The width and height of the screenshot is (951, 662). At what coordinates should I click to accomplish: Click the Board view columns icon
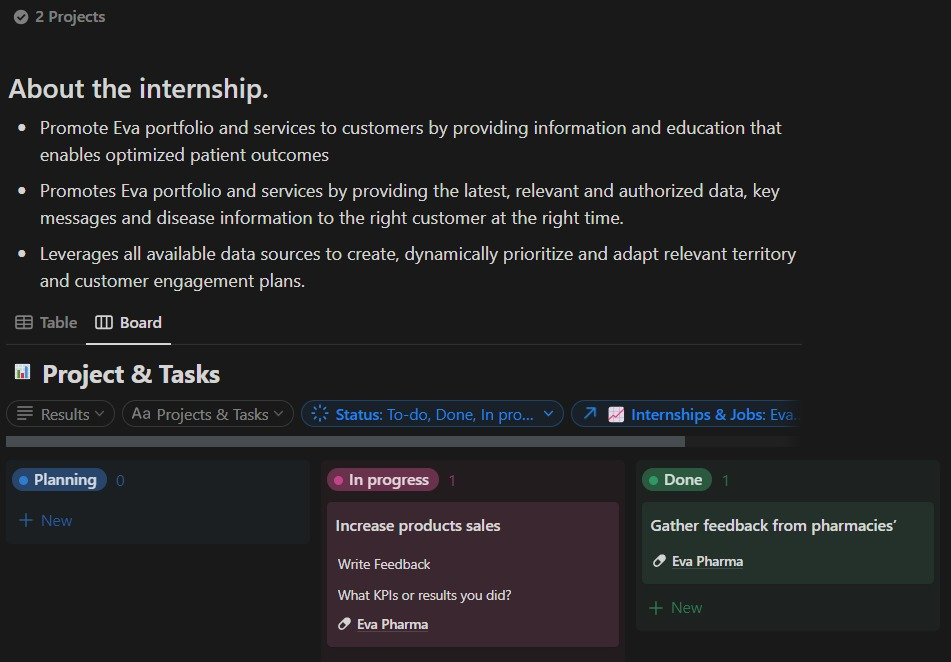click(104, 322)
